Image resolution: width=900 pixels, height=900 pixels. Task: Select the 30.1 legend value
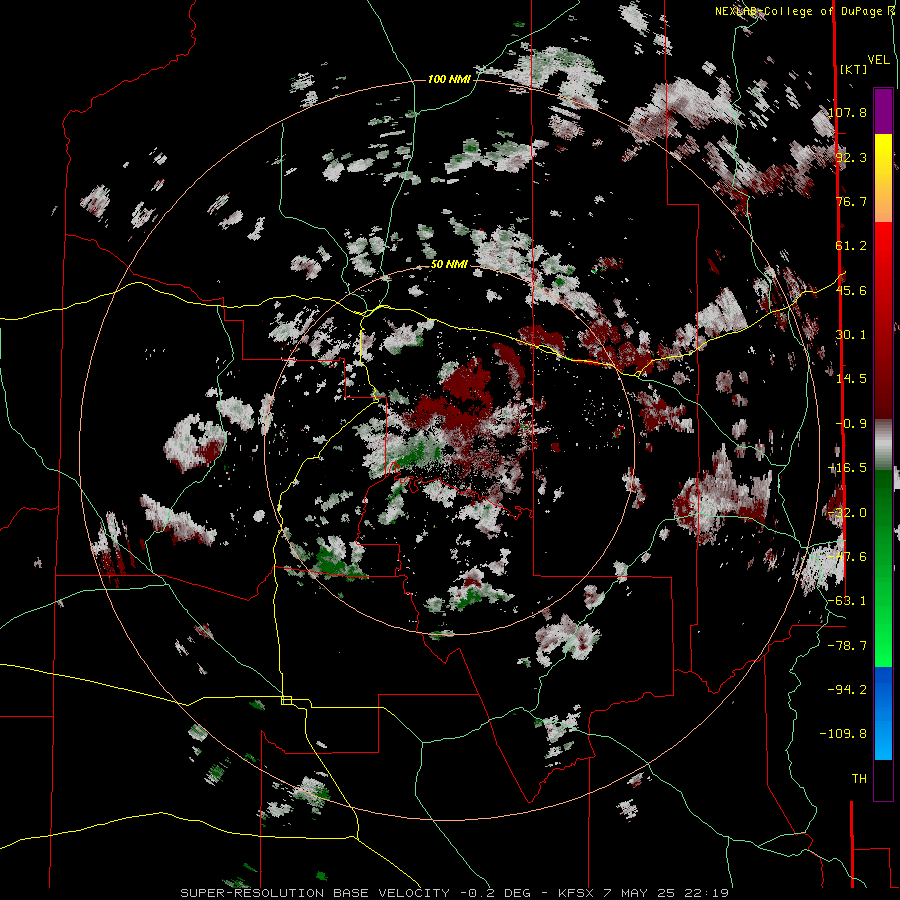851,335
